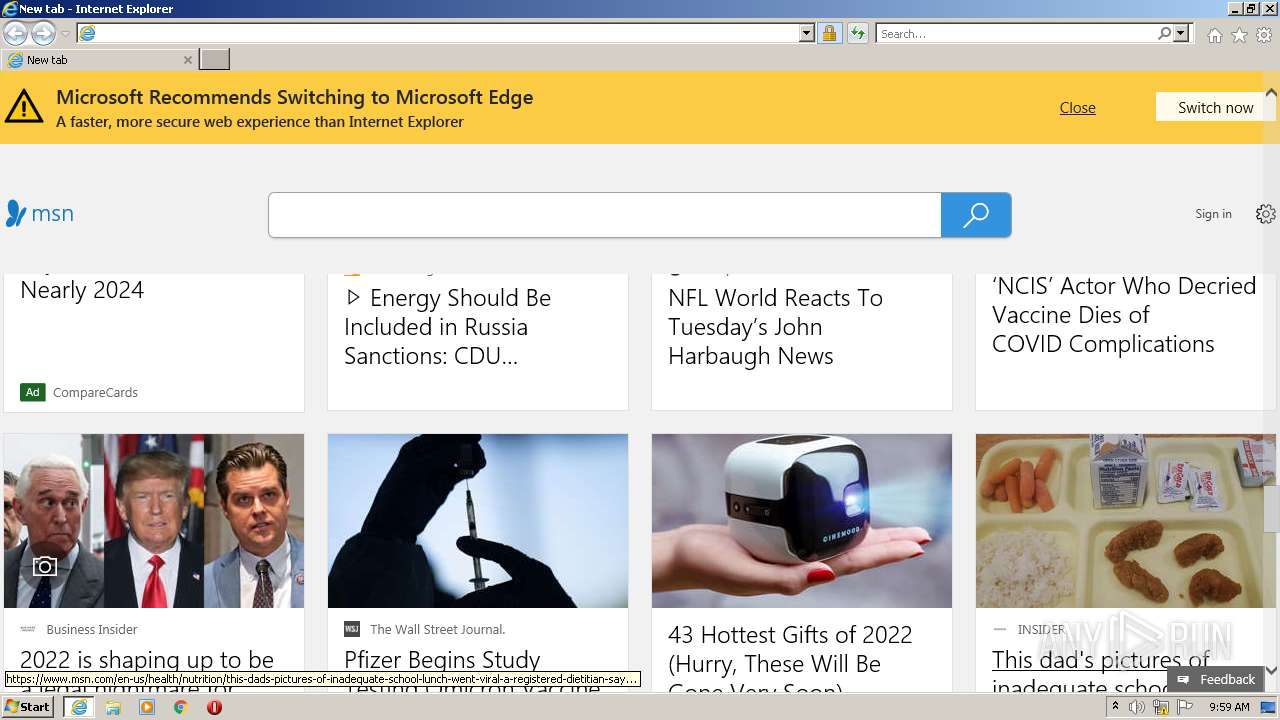Open the volume speaker tray icon

pos(1137,707)
